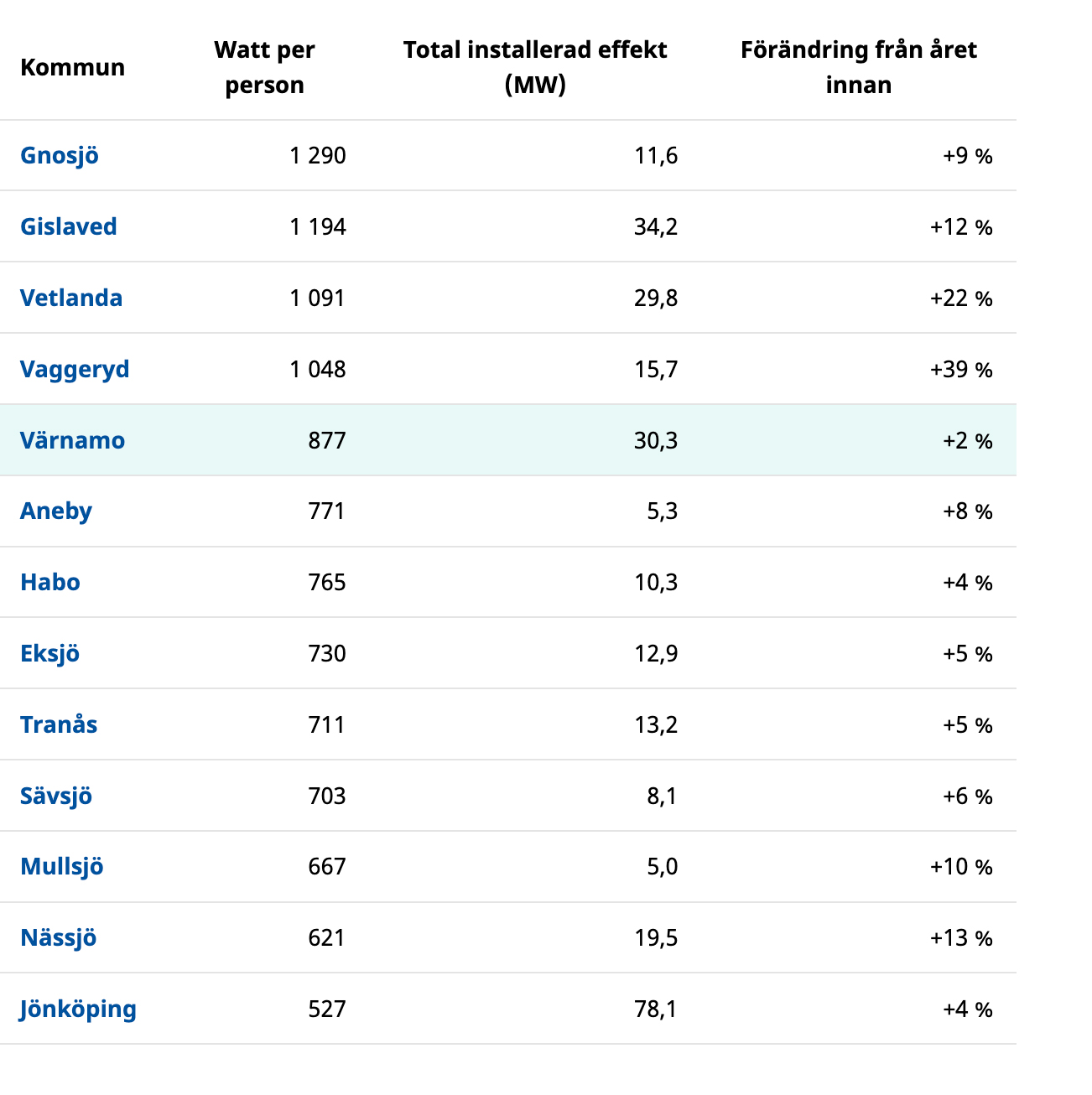
Task: Open the highlighted Värnamo link
Action: coord(72,441)
